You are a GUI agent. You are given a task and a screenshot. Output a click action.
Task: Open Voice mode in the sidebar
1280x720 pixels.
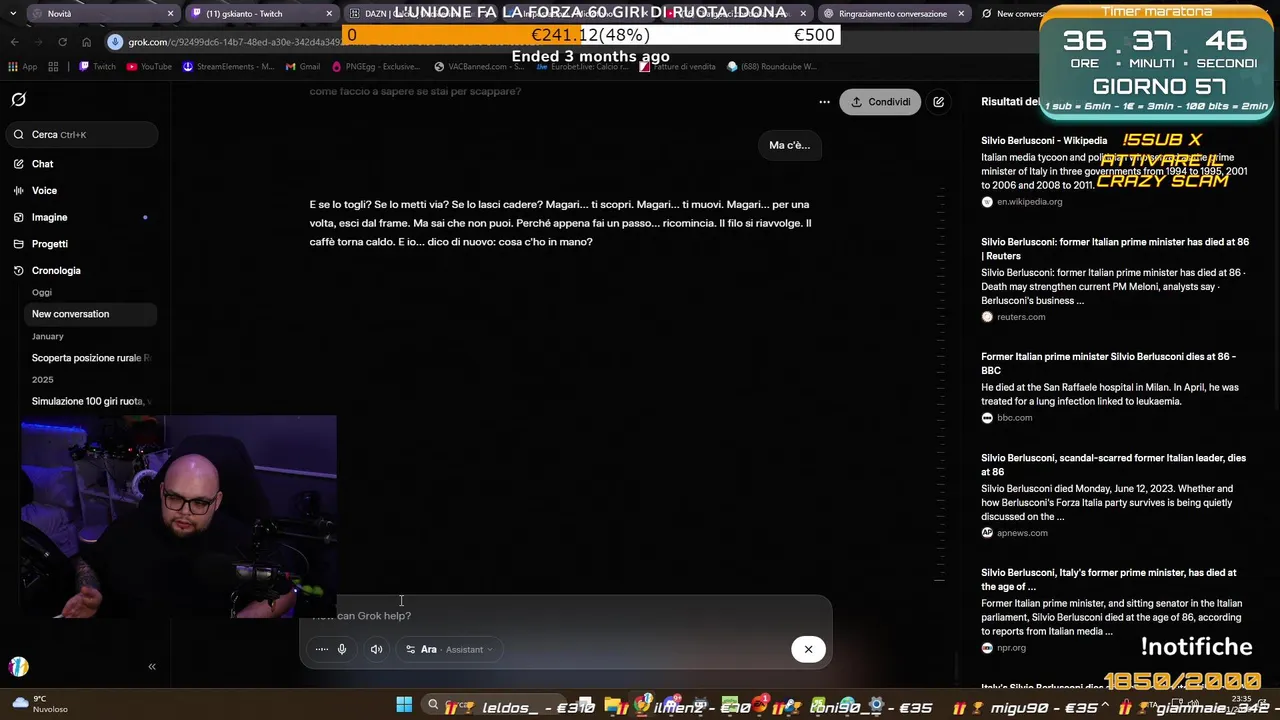pyautogui.click(x=44, y=190)
